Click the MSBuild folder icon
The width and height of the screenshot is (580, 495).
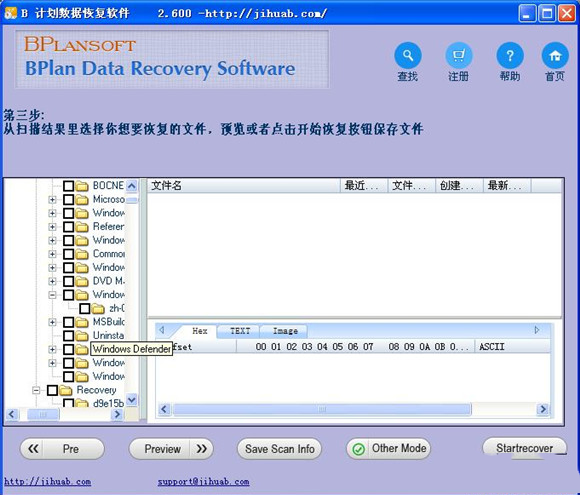[82, 322]
